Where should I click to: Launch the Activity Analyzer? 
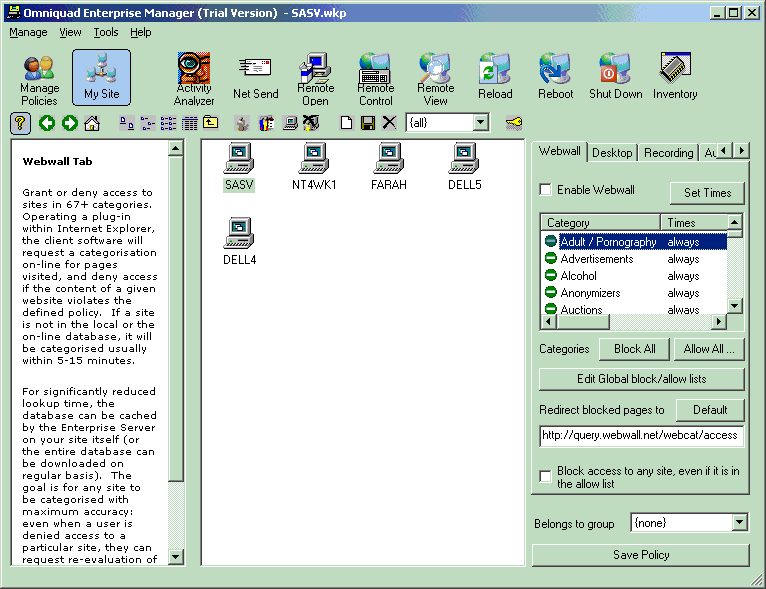[x=194, y=79]
